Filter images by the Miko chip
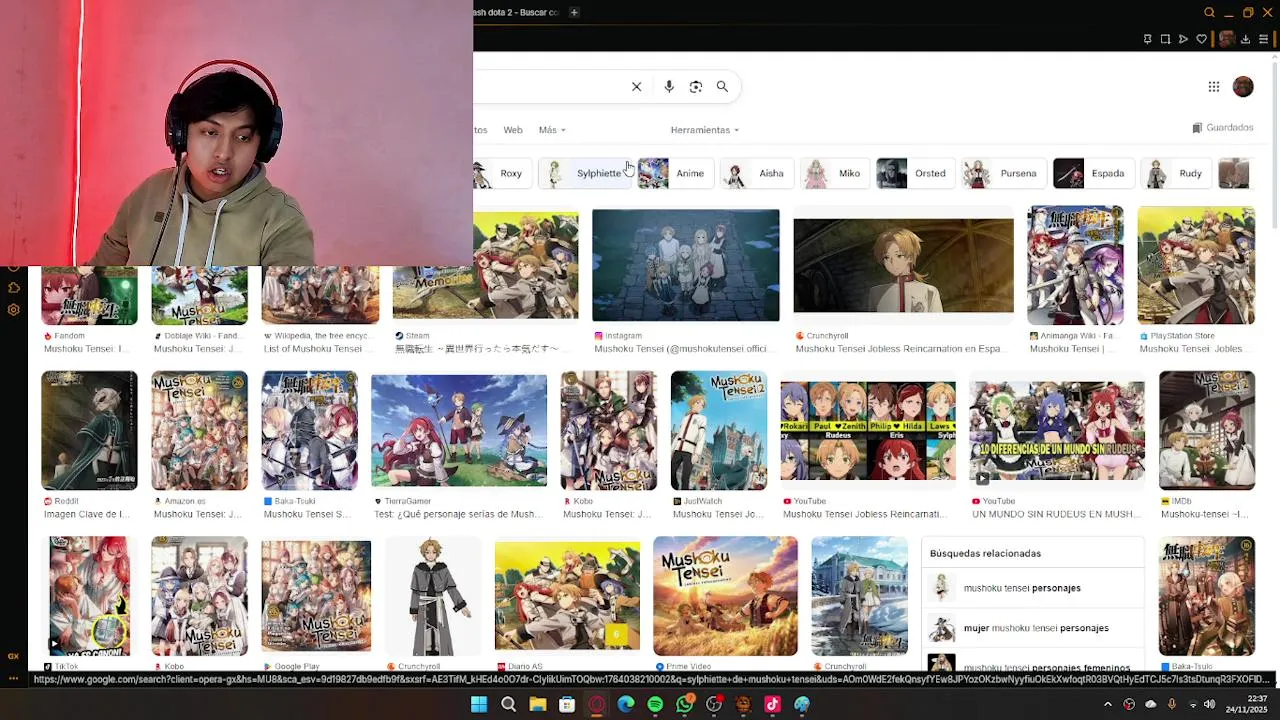 834,173
